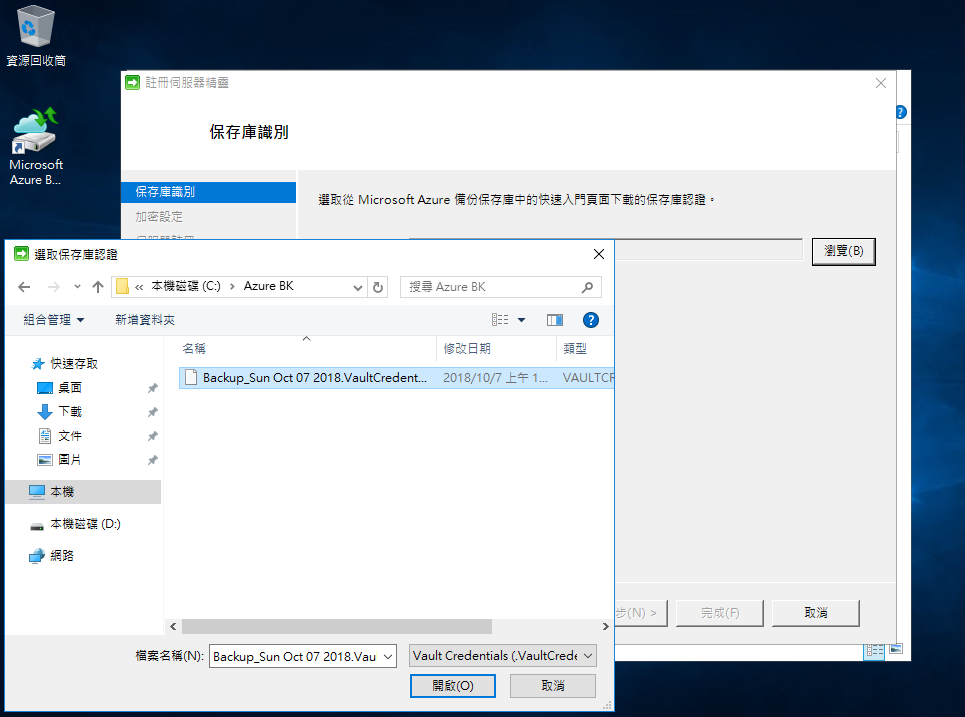Open file dialog help icon
Viewport: 965px width, 717px height.
590,319
